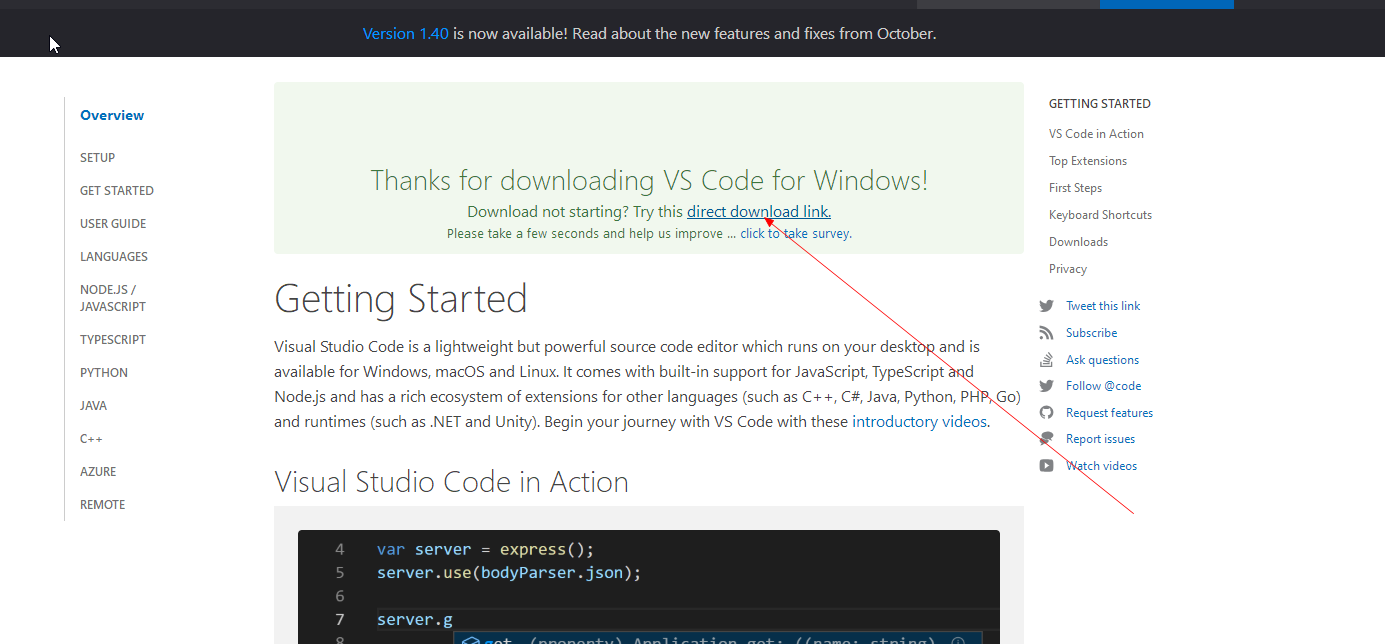Viewport: 1385px width, 644px height.
Task: Open Keyboard Shortcuts under Getting Started
Action: pos(1100,214)
